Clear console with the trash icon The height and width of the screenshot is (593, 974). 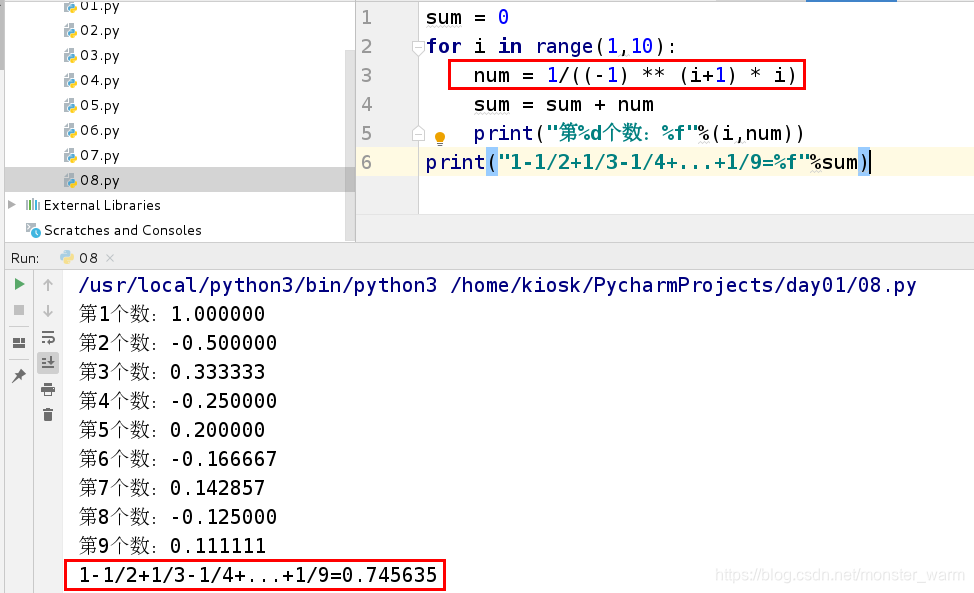pos(48,415)
